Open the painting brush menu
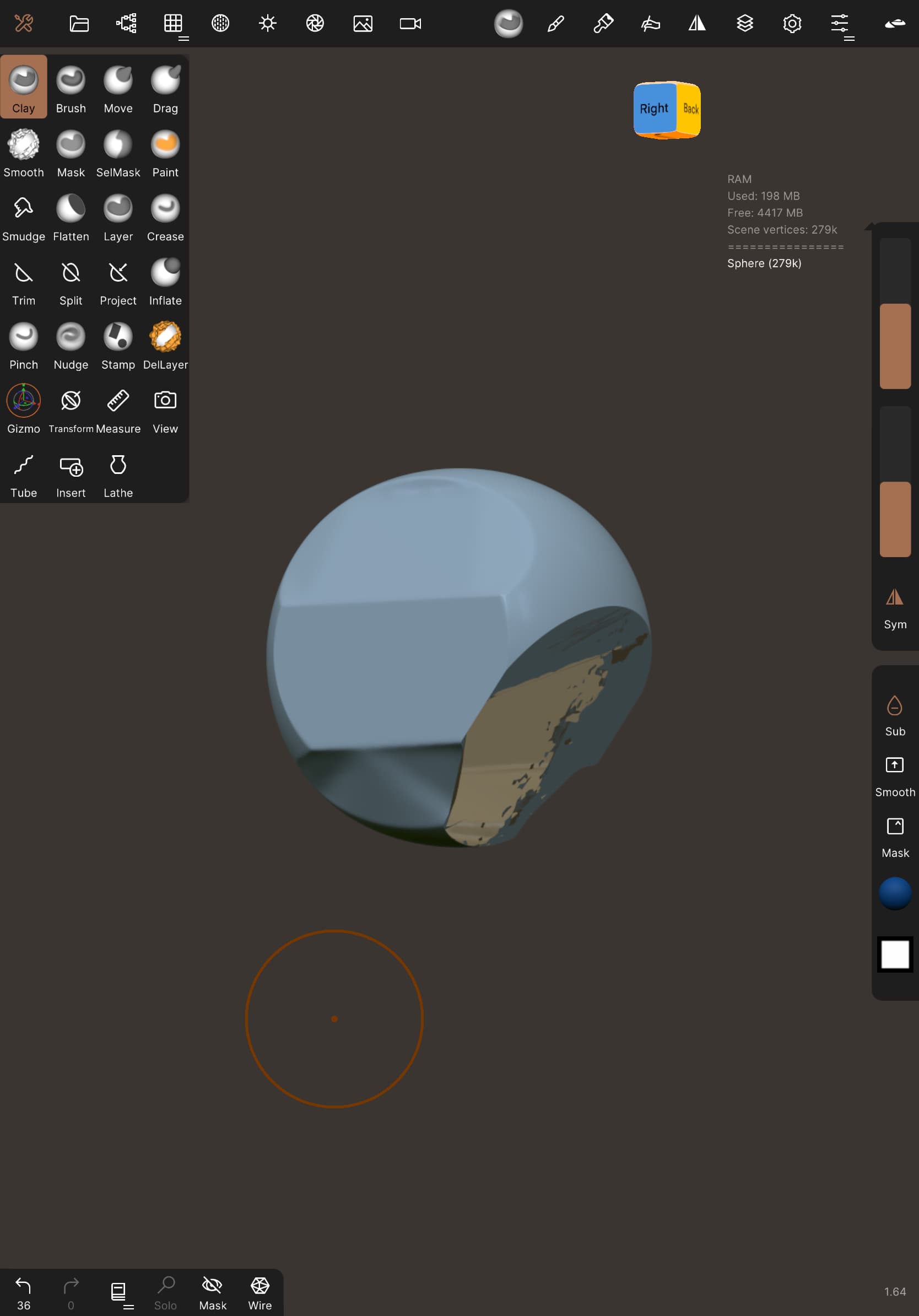 pyautogui.click(x=603, y=24)
